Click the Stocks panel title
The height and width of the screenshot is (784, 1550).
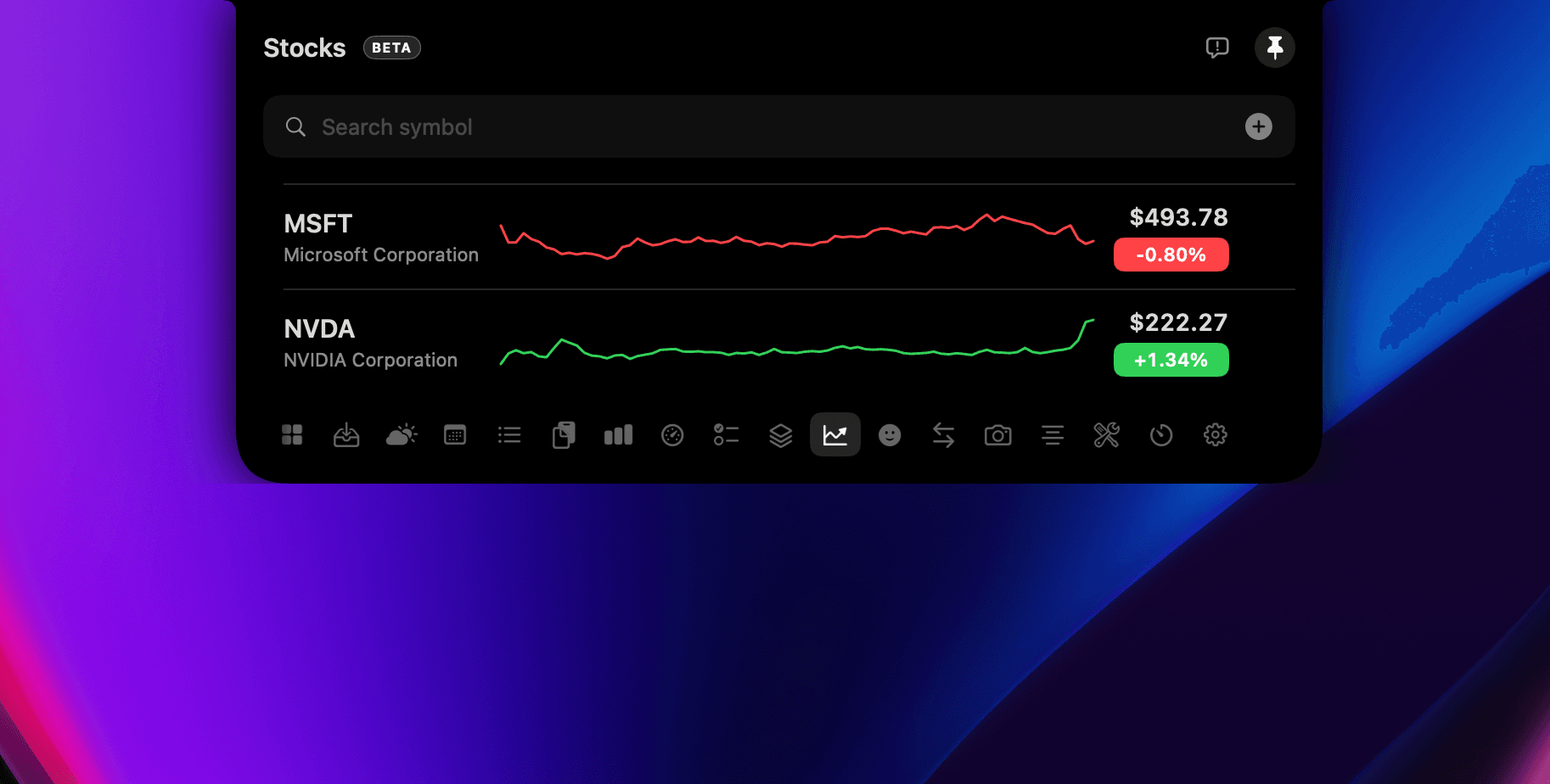pos(305,48)
